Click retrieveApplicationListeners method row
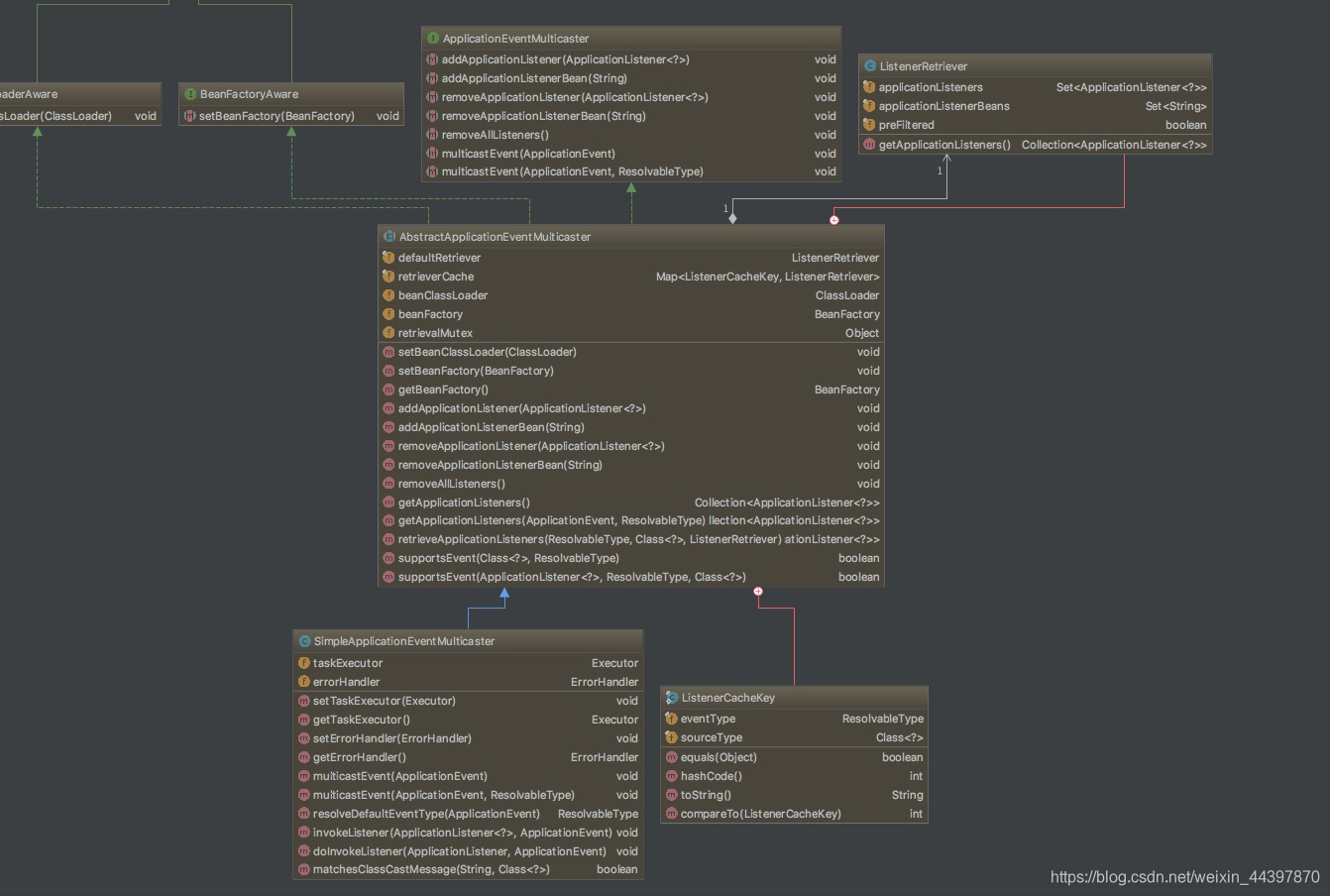 tap(631, 539)
